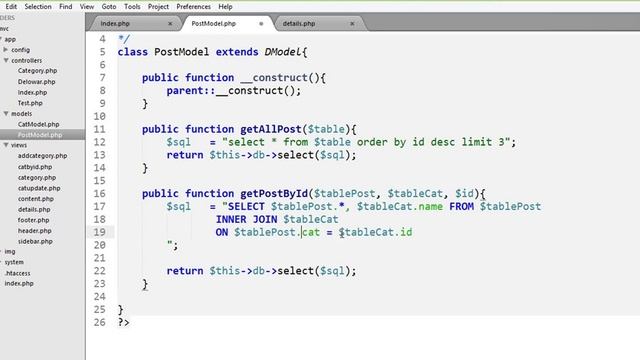Viewport: 640px width, 360px height.
Task: Open details.php in sidebar
Action: coord(34,209)
